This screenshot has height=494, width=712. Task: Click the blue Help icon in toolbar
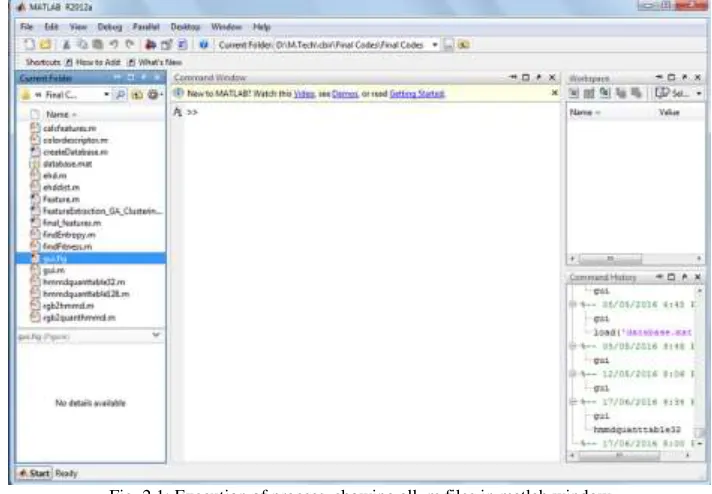[203, 44]
